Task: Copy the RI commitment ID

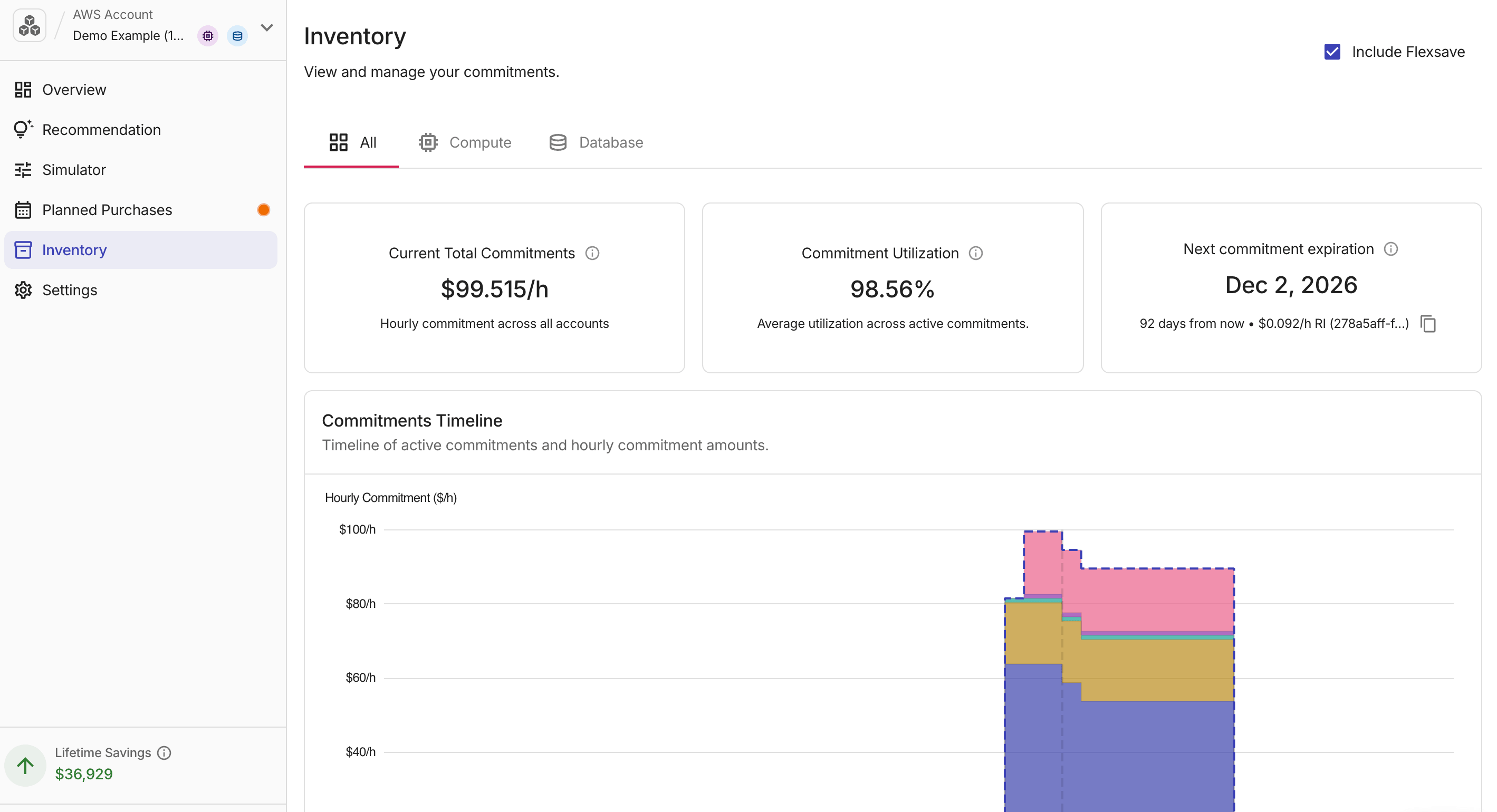Action: tap(1428, 324)
